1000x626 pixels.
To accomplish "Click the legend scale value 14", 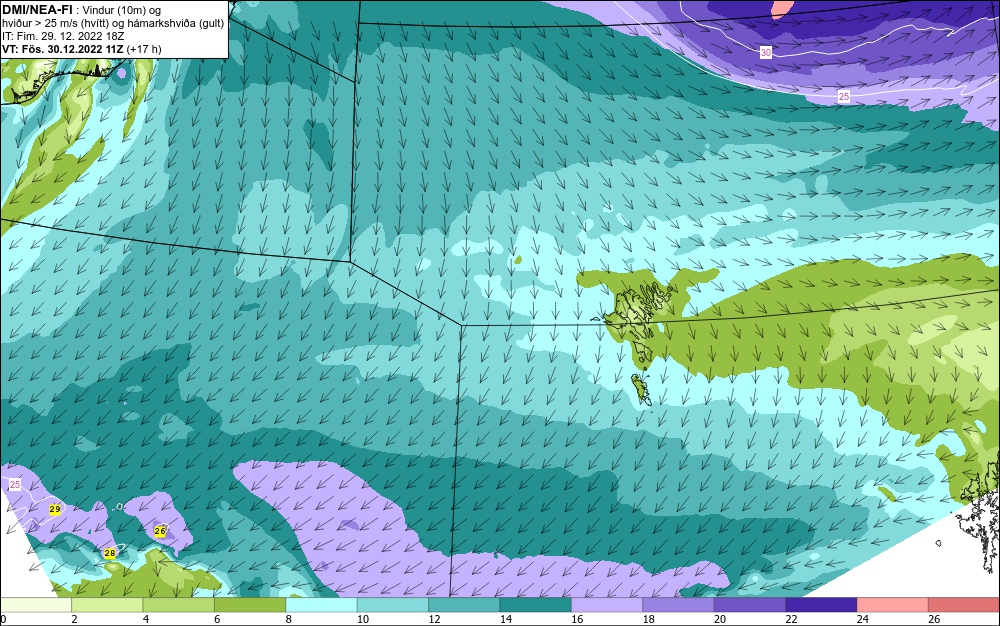I will click(506, 619).
